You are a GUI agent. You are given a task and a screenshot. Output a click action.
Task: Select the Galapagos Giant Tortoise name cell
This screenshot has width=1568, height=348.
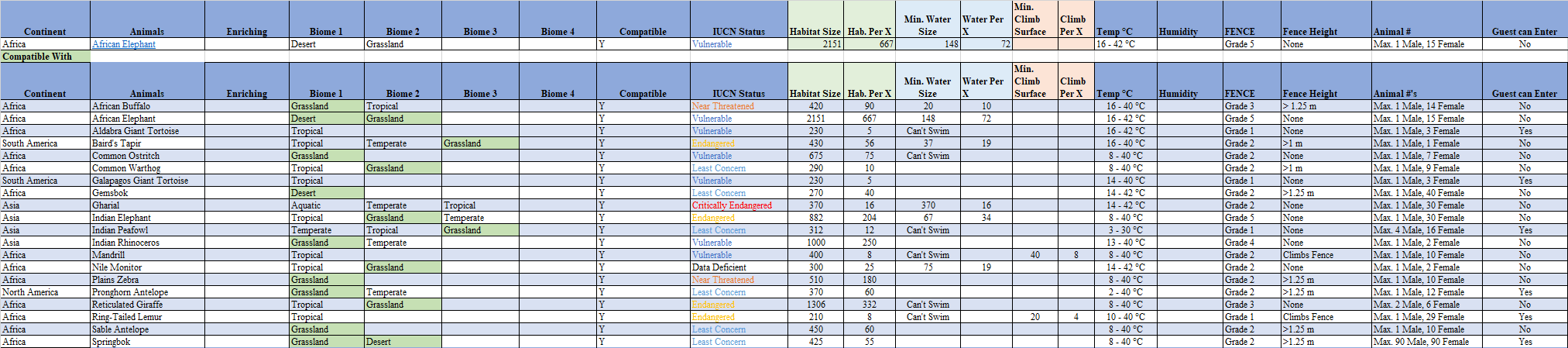tap(140, 181)
